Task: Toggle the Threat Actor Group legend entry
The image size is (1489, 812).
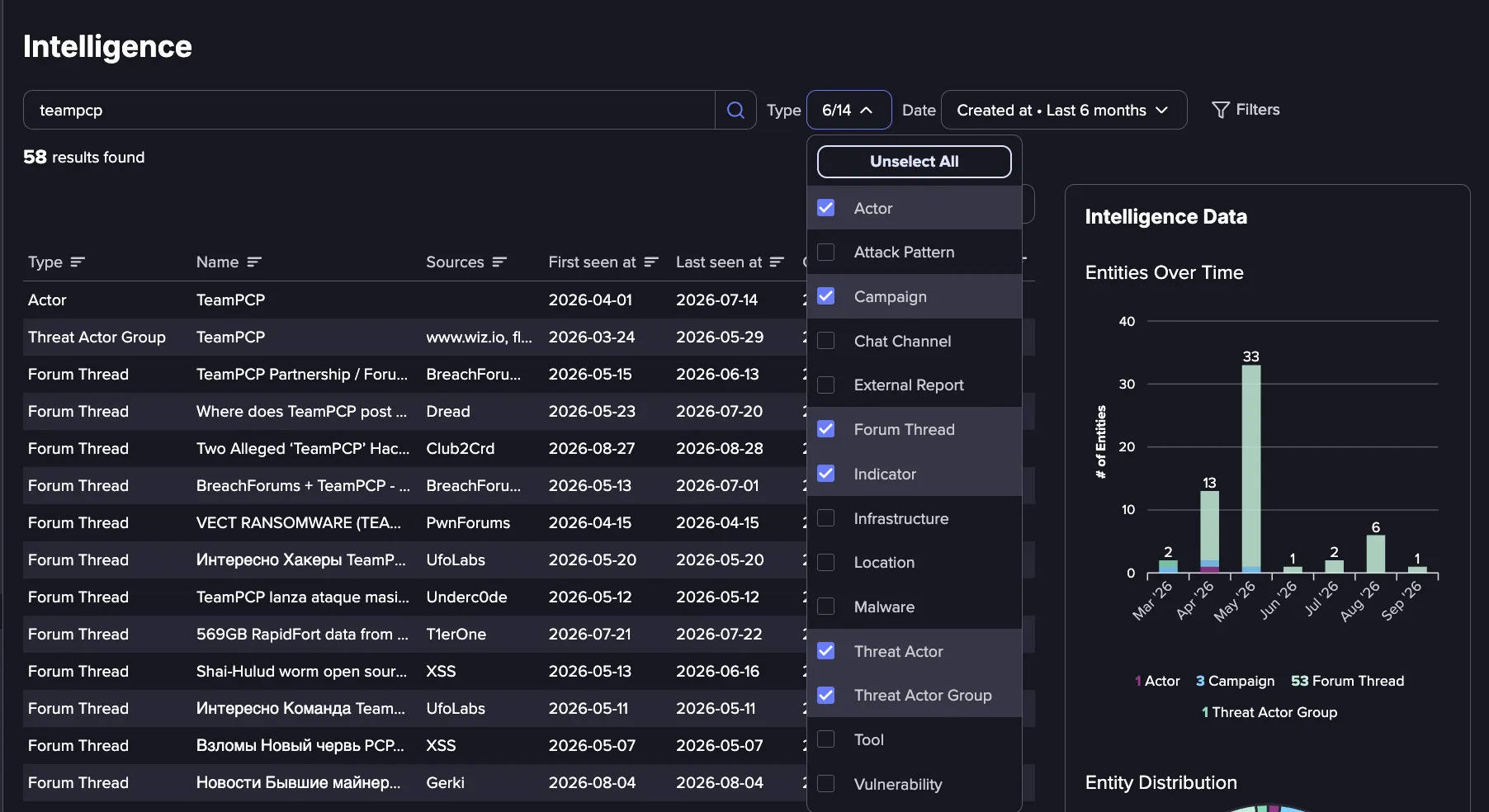Action: click(x=1269, y=712)
